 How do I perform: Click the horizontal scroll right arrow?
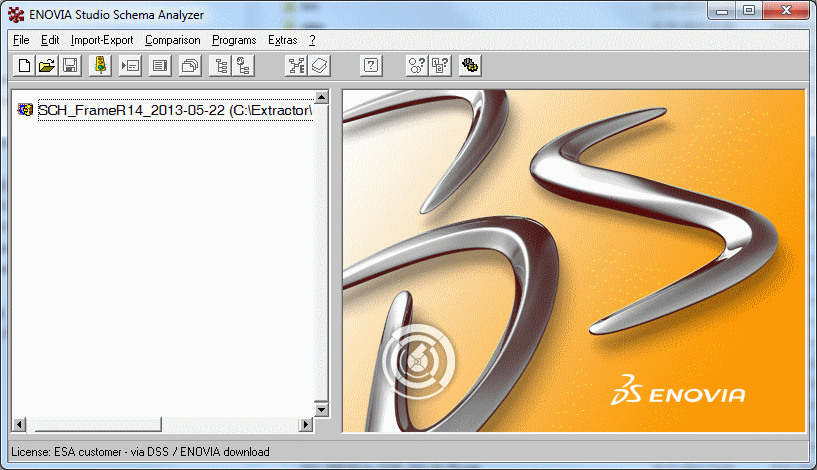click(x=306, y=424)
